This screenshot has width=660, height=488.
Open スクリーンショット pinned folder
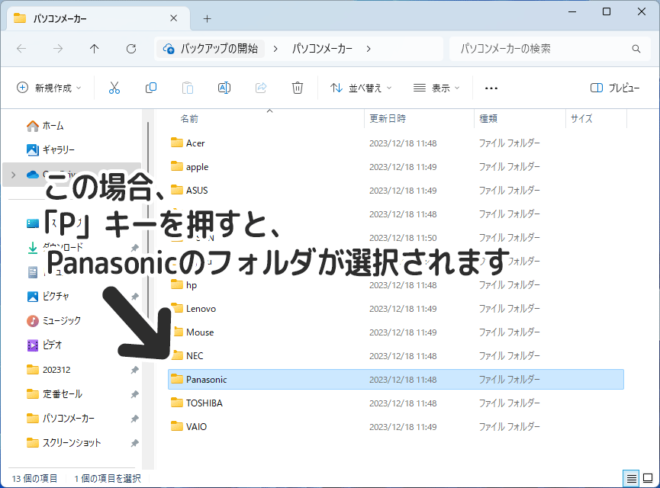tap(64, 443)
